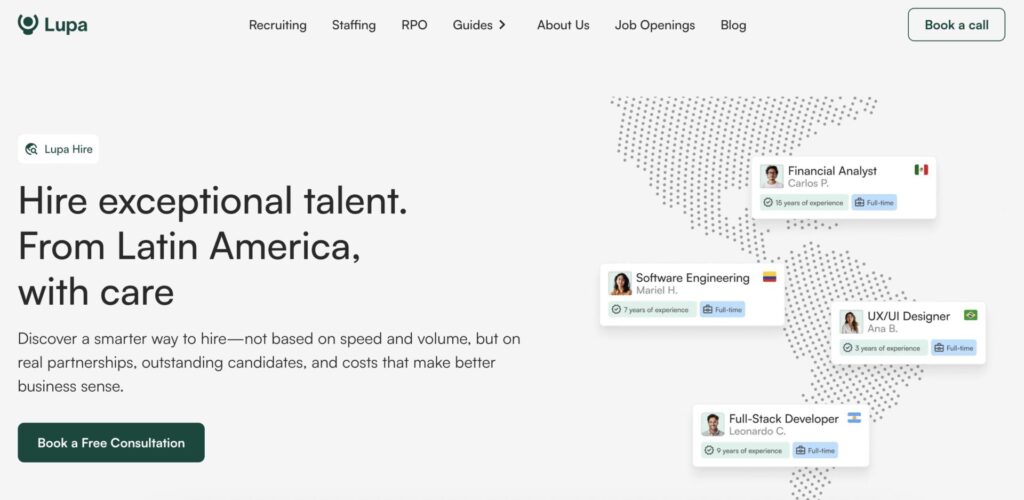
Task: Click the Lupa logo icon
Action: 28,24
